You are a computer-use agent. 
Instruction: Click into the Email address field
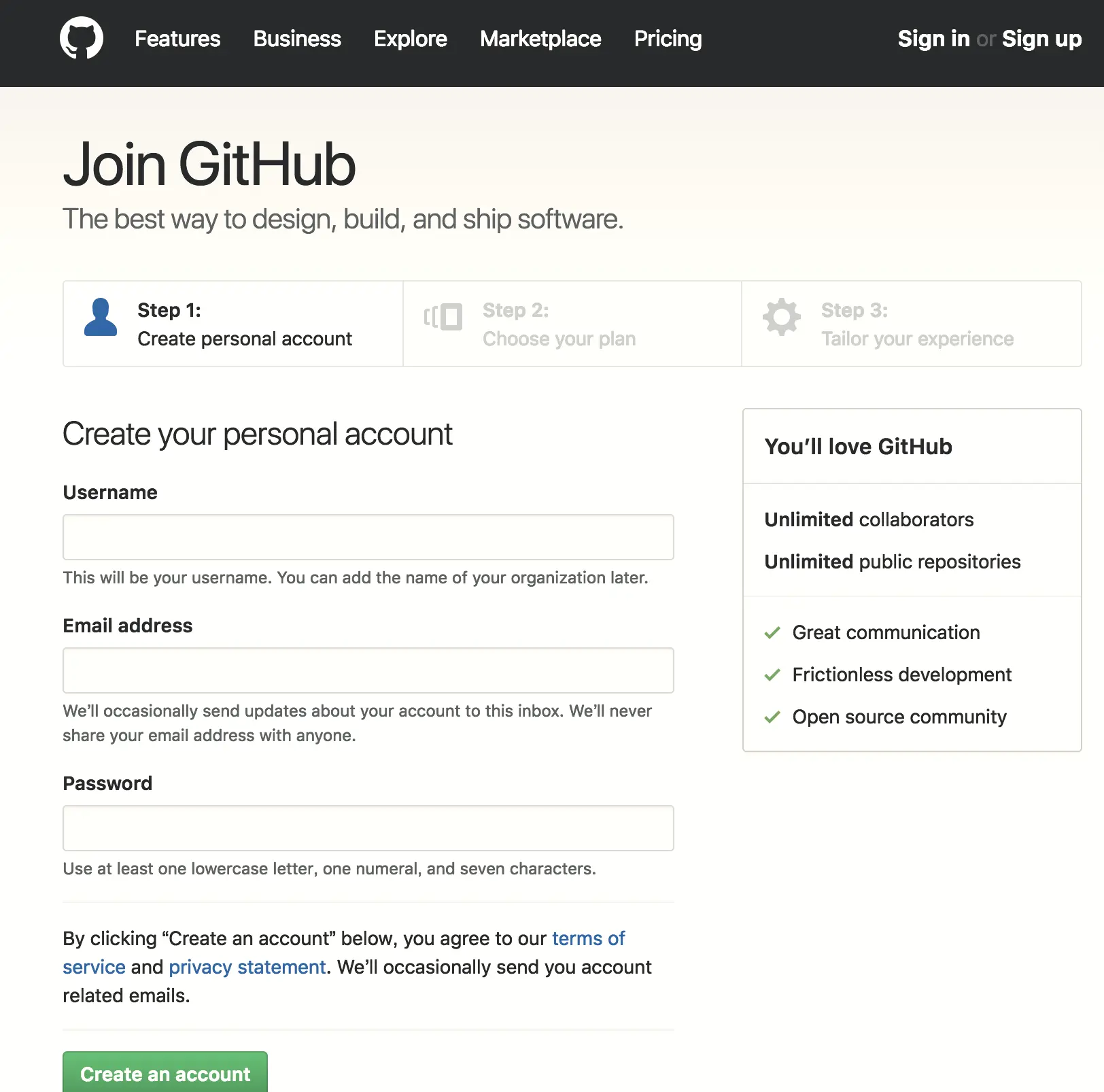click(368, 670)
